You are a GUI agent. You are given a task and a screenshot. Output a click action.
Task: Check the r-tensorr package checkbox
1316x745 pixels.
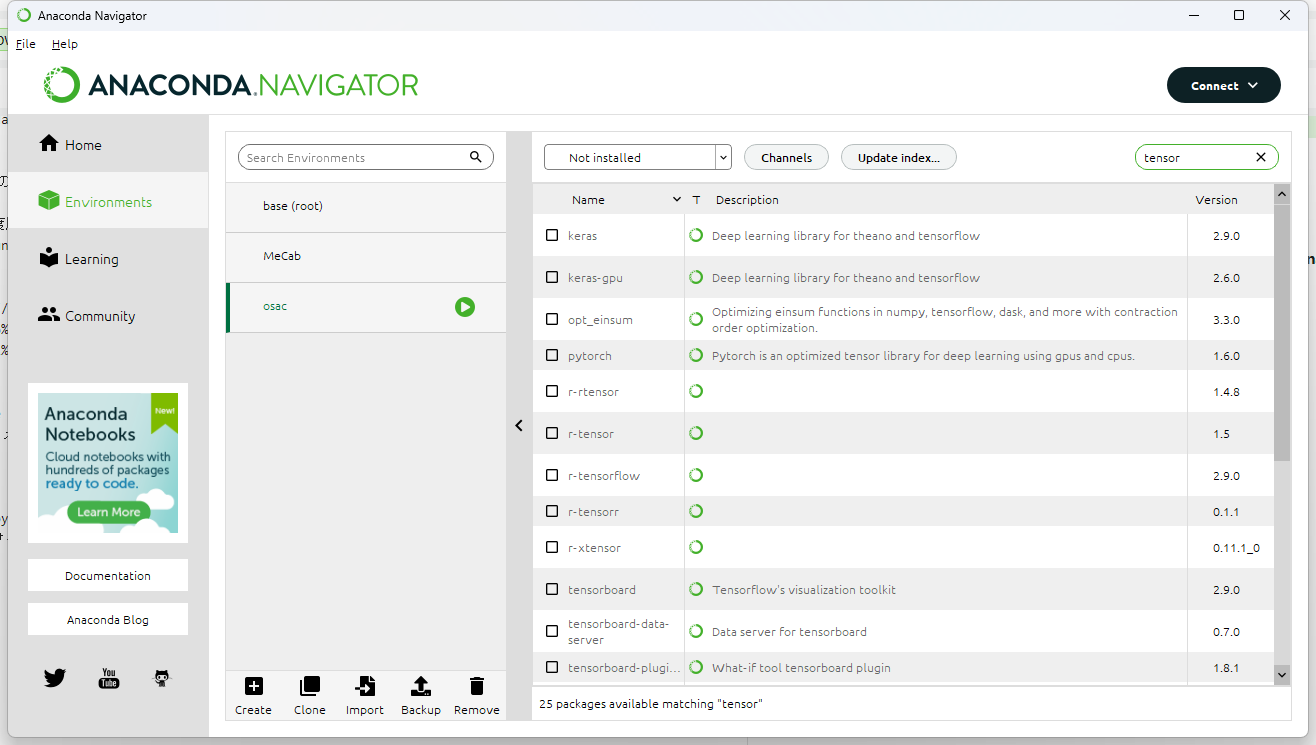click(552, 511)
